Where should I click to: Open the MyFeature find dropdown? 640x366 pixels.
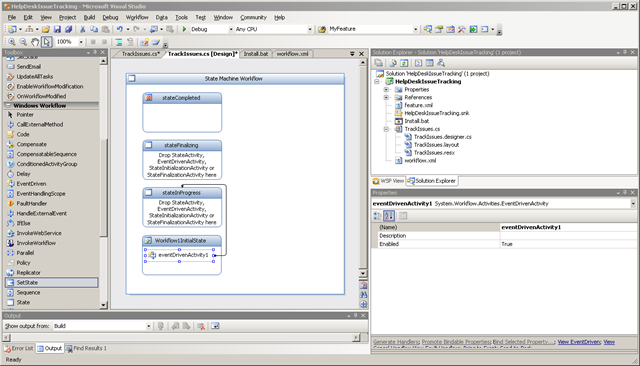(416, 29)
